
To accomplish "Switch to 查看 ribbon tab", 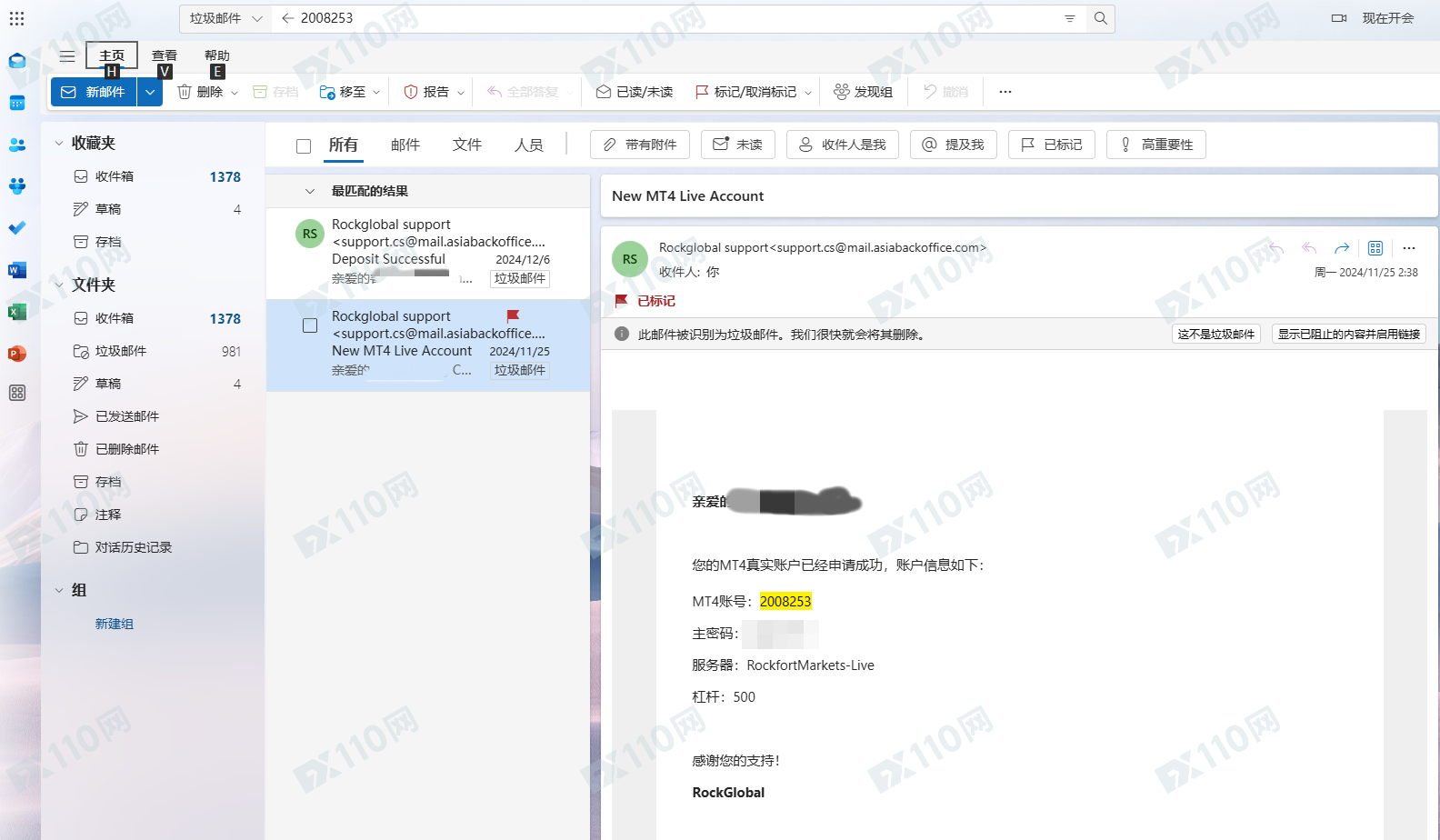I will point(165,55).
